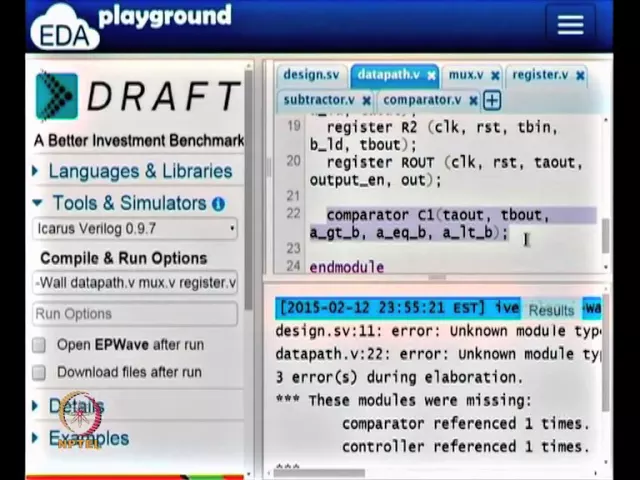This screenshot has height=480, width=640.
Task: Collapse the Tools & Simulators section
Action: (129, 203)
